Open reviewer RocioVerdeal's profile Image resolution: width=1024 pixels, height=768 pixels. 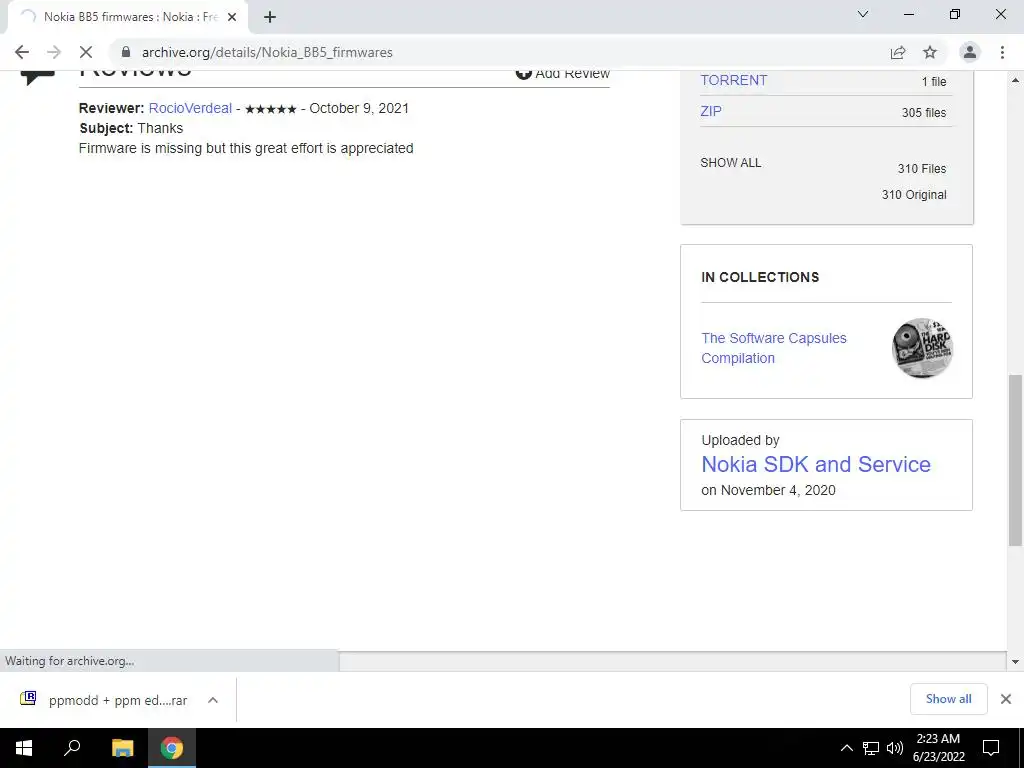(x=190, y=108)
